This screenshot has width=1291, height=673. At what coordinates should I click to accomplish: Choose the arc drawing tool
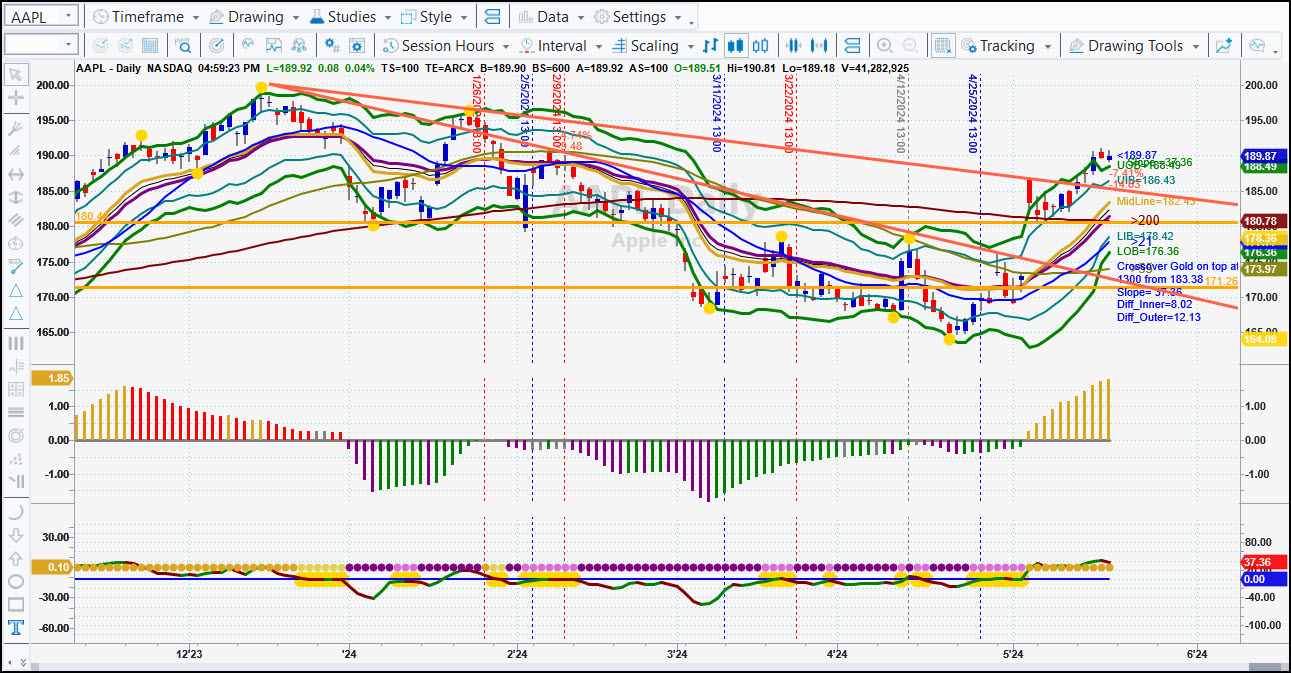(15, 511)
